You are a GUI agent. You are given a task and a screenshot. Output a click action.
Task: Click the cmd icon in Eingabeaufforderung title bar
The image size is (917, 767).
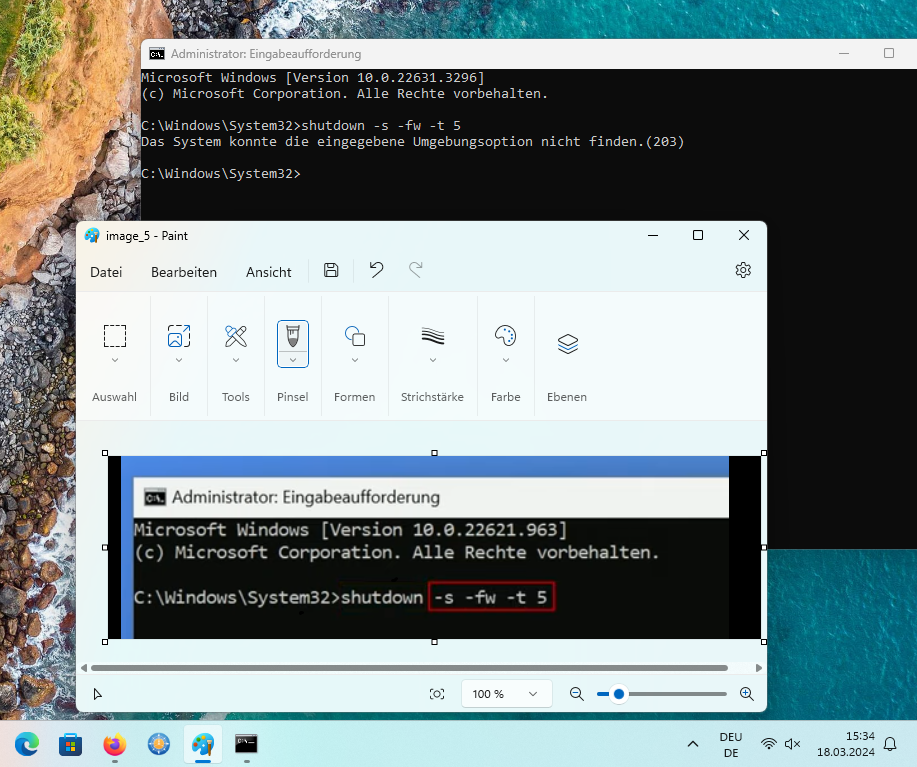point(157,54)
